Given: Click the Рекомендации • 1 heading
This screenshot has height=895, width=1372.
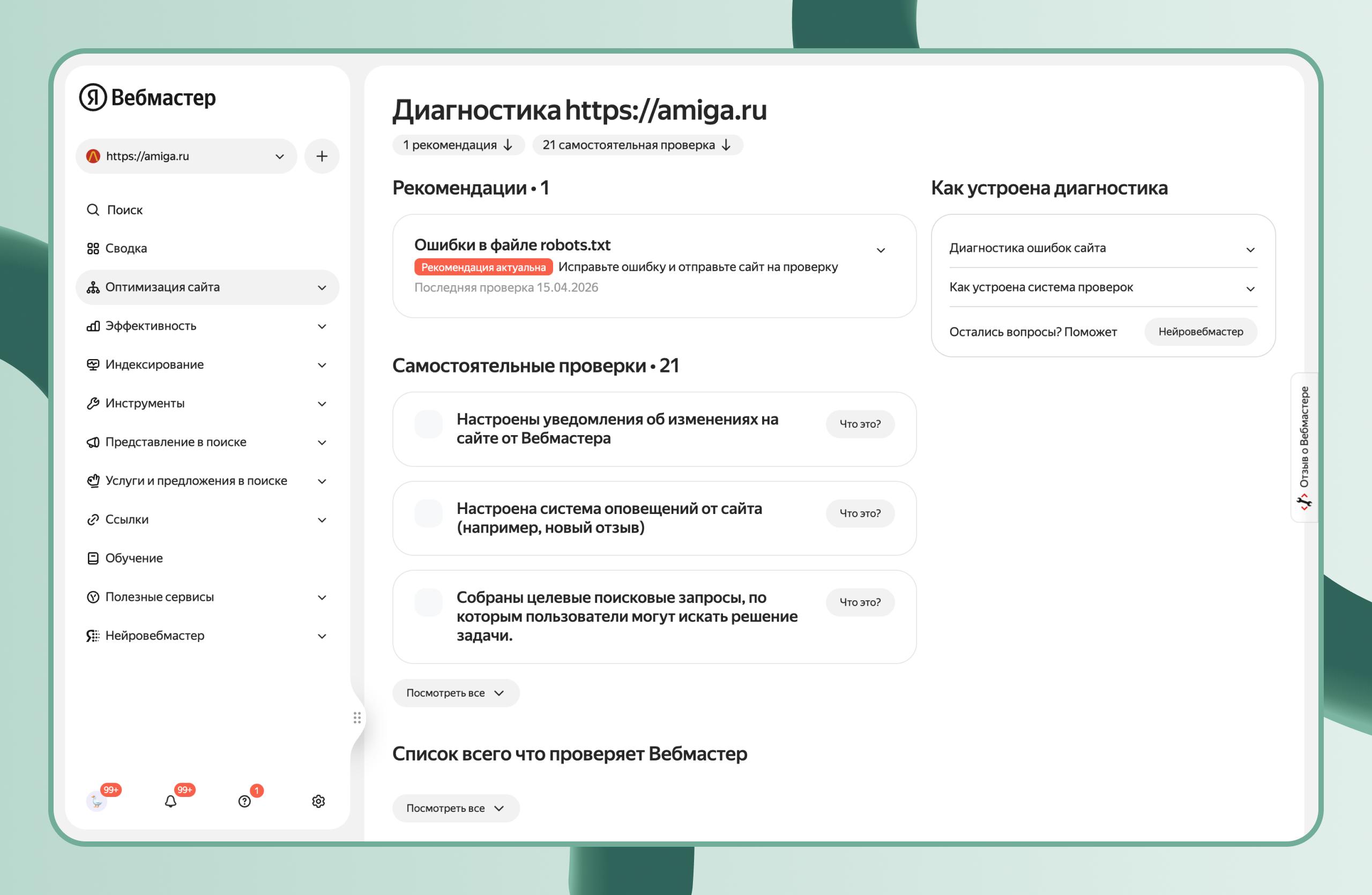Looking at the screenshot, I should click(x=471, y=188).
